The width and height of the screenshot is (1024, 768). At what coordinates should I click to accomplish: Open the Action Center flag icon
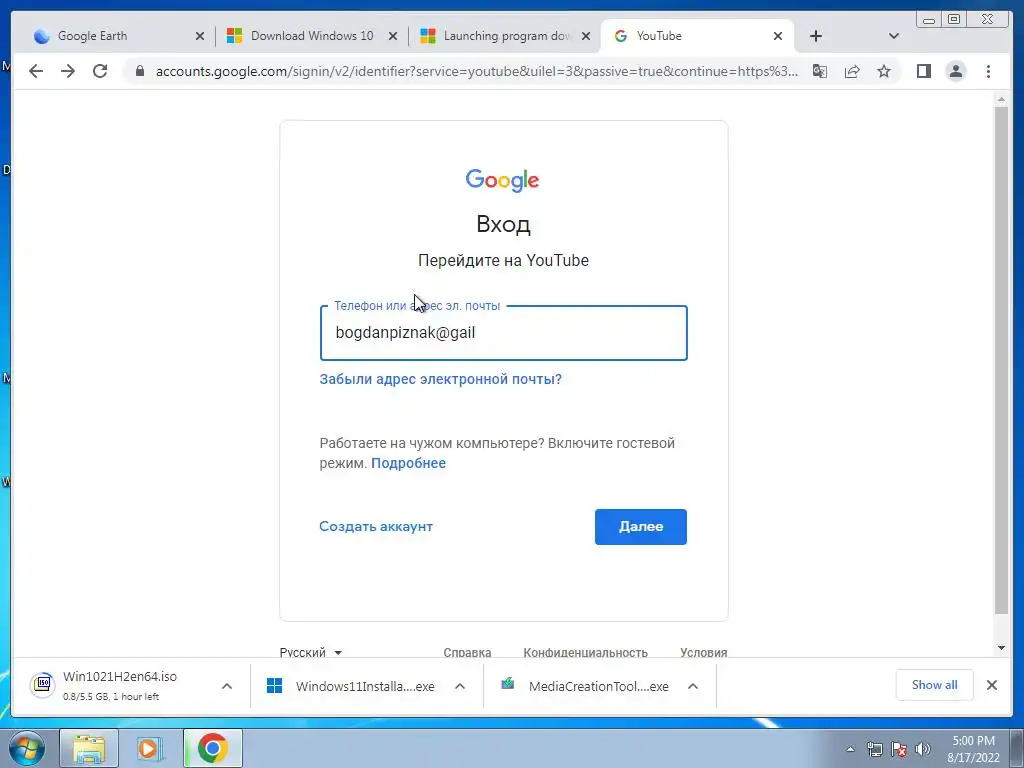(x=899, y=749)
